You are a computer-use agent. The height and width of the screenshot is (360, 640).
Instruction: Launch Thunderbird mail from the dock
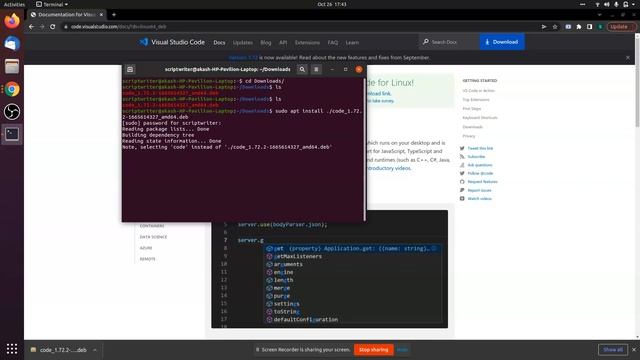tap(12, 43)
